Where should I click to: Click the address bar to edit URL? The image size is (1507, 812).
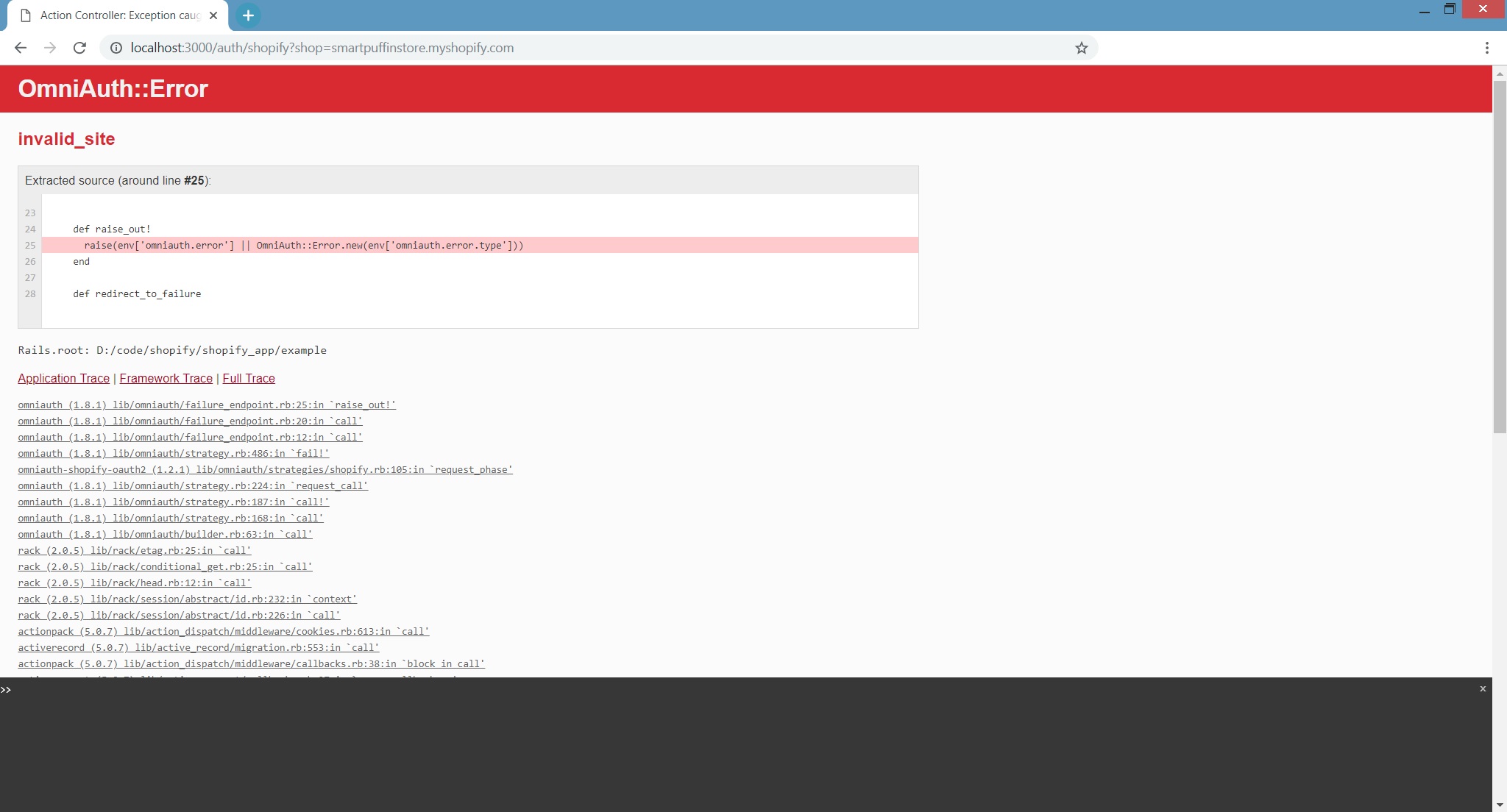click(x=515, y=47)
